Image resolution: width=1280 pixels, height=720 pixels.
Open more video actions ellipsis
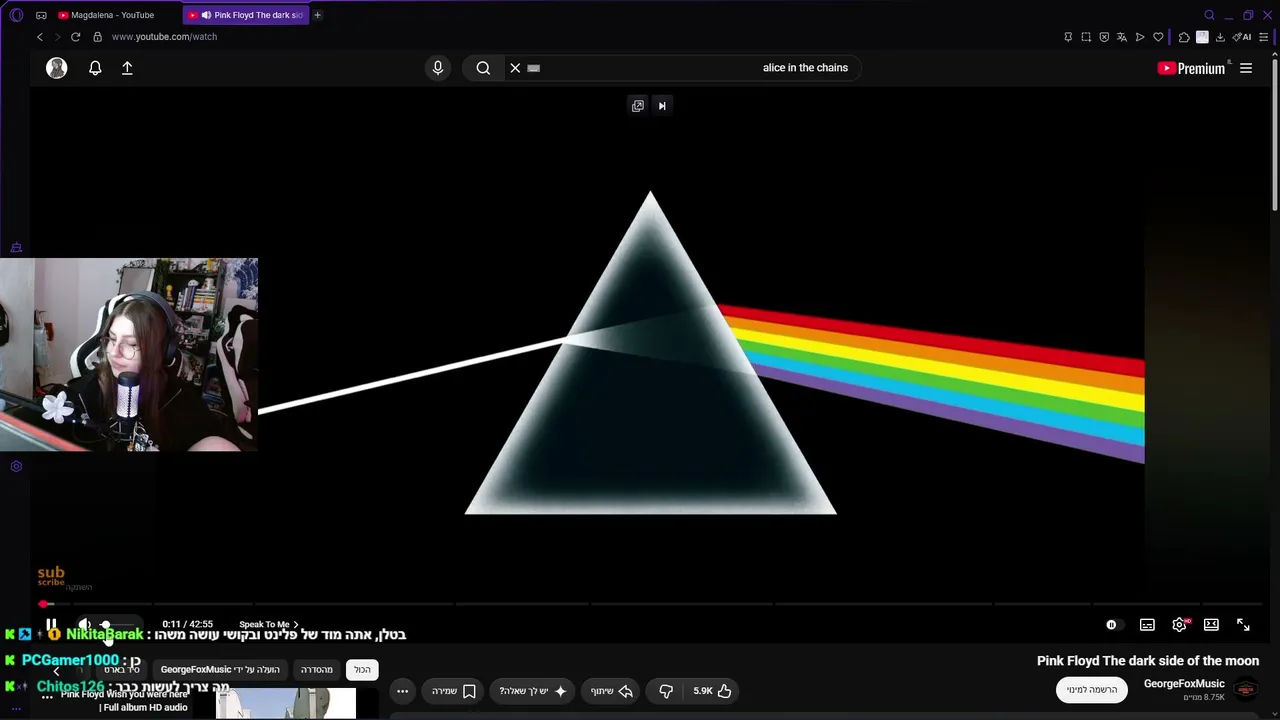pos(402,691)
